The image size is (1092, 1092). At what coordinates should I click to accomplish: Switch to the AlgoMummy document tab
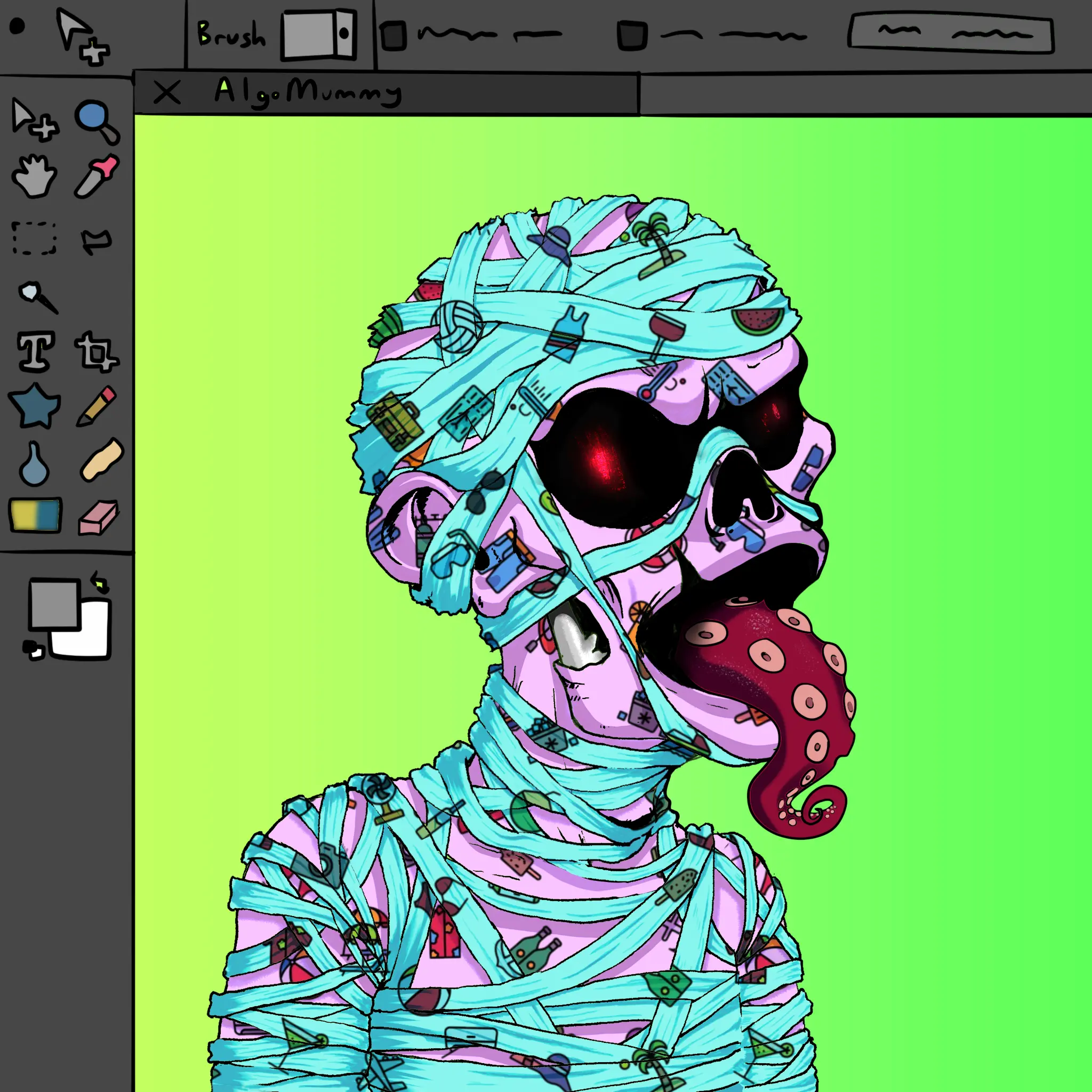point(308,92)
